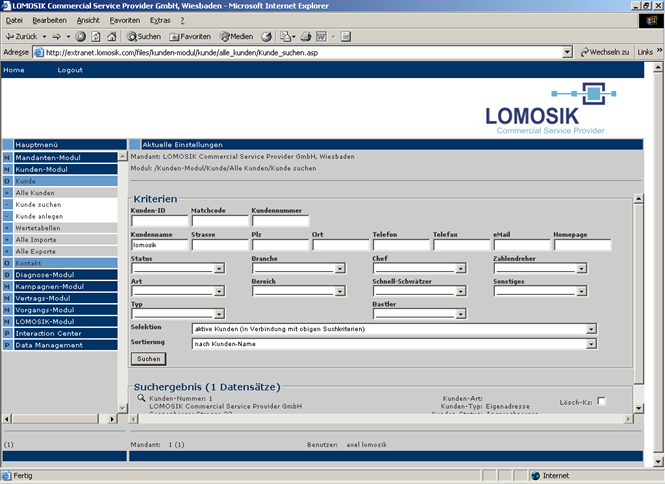Screen dimensions: 665x484
Task: Click the Wechseln zu button
Action: (x=605, y=52)
